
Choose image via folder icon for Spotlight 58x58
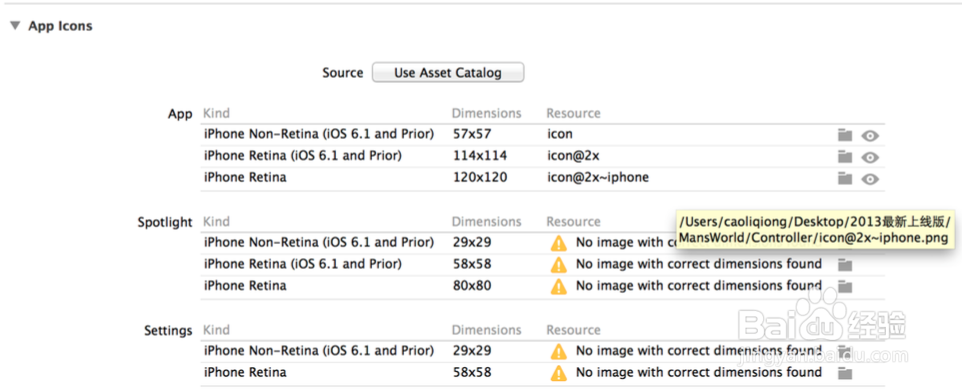845,264
